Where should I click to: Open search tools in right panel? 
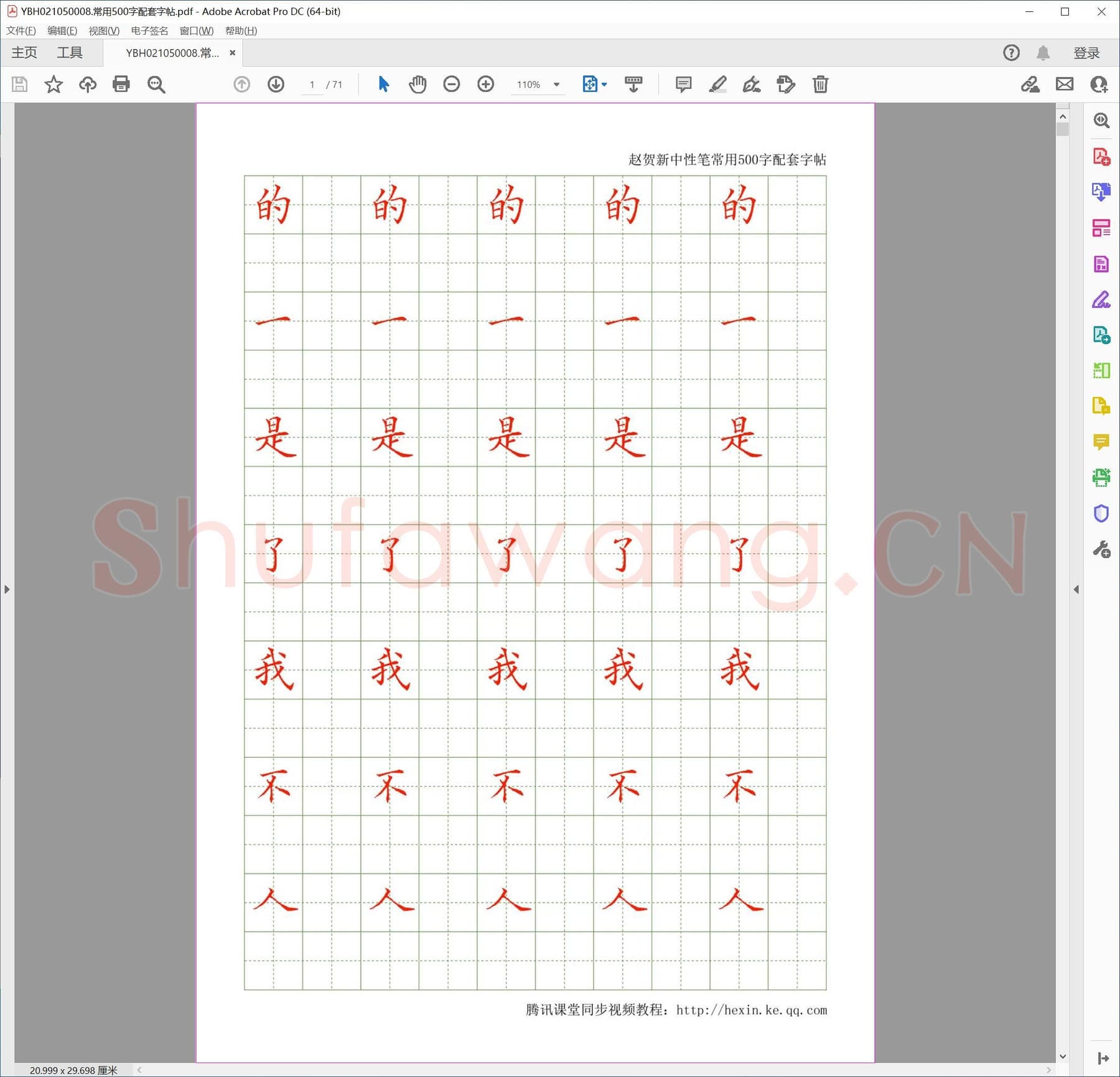1101,120
